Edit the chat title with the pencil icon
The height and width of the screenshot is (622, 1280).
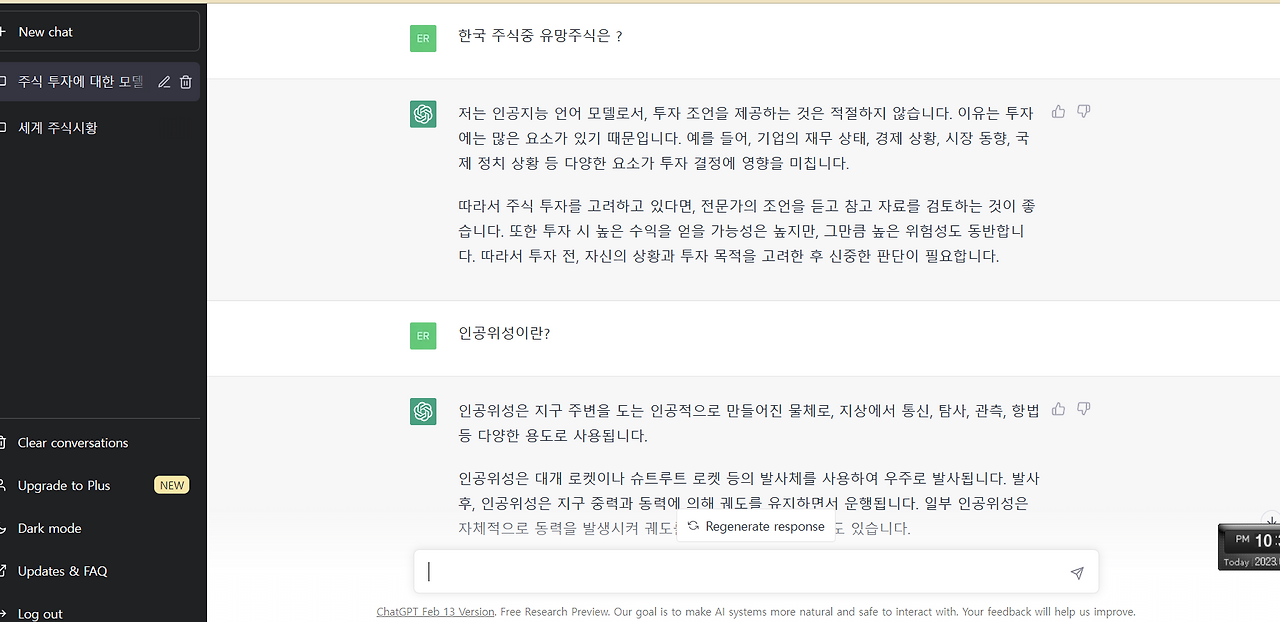163,81
